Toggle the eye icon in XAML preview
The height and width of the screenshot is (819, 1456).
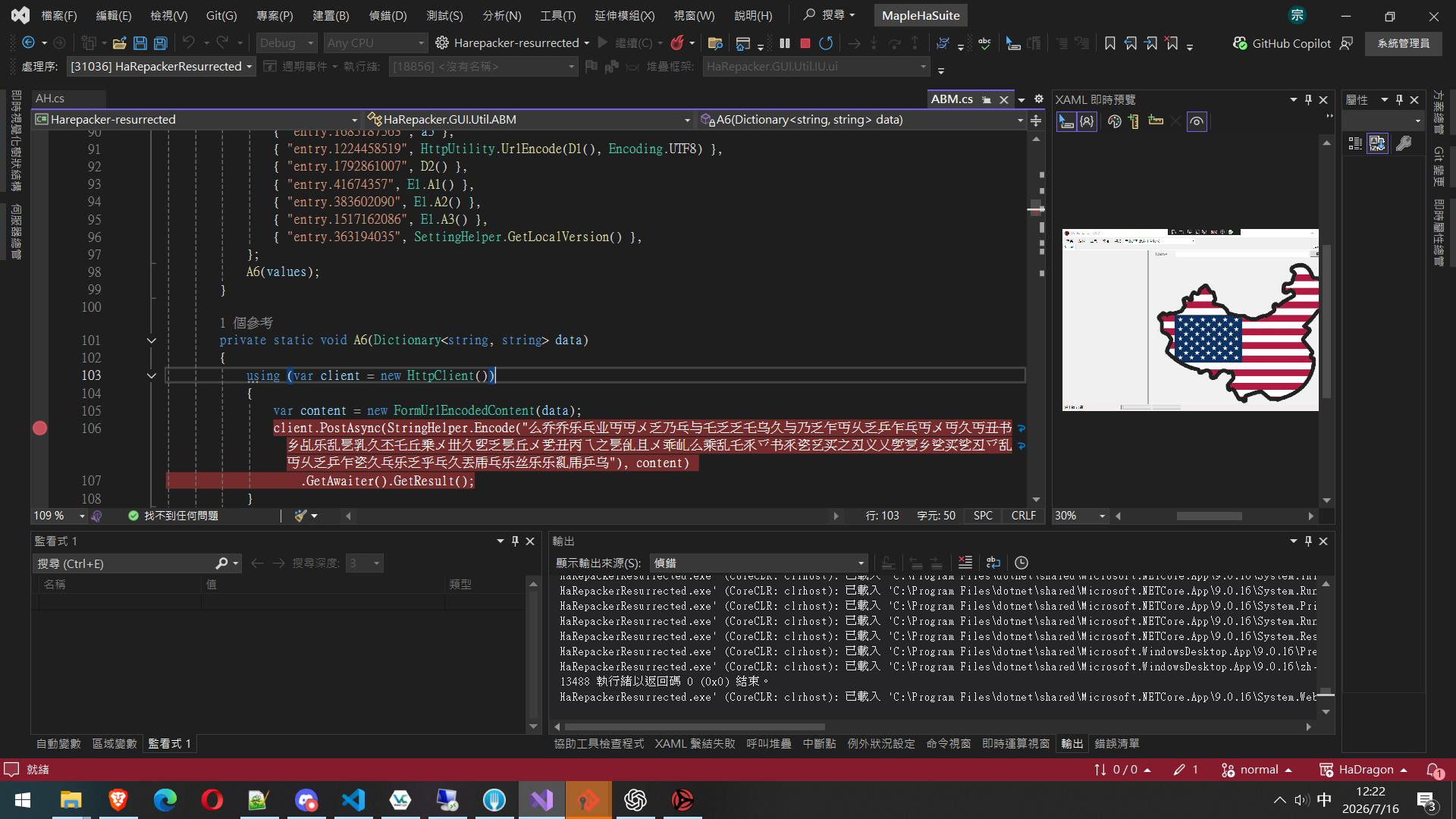(x=1197, y=121)
